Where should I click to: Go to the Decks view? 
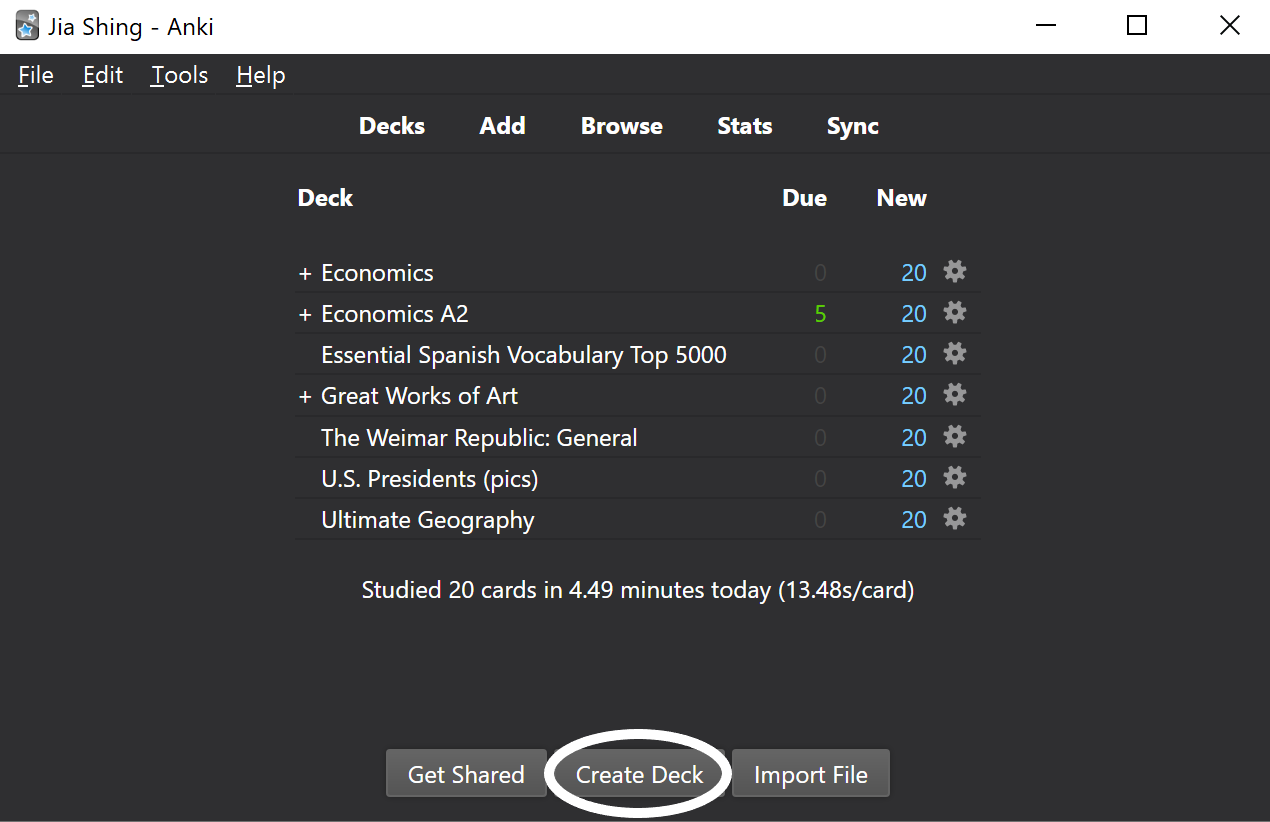pyautogui.click(x=392, y=126)
